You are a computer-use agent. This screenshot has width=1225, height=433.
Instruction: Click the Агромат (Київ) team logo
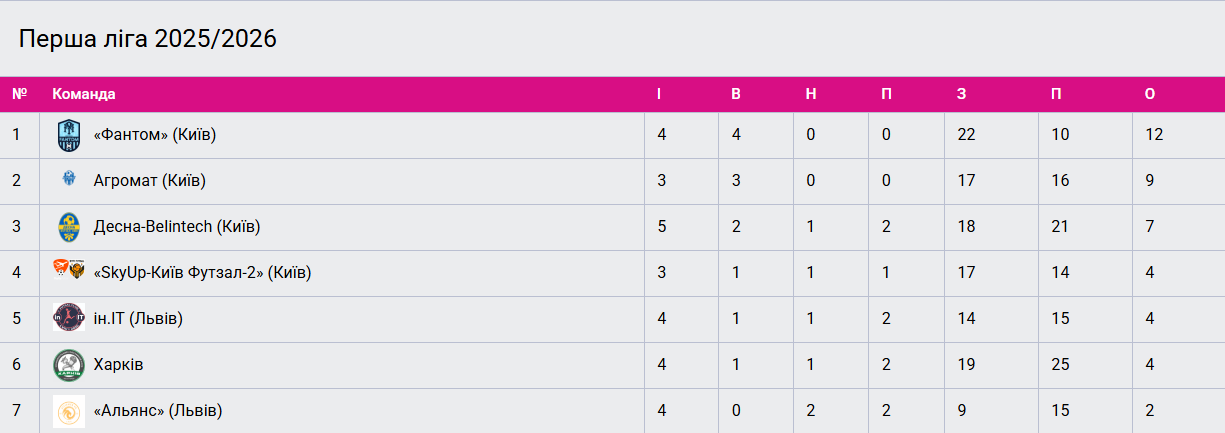click(68, 180)
